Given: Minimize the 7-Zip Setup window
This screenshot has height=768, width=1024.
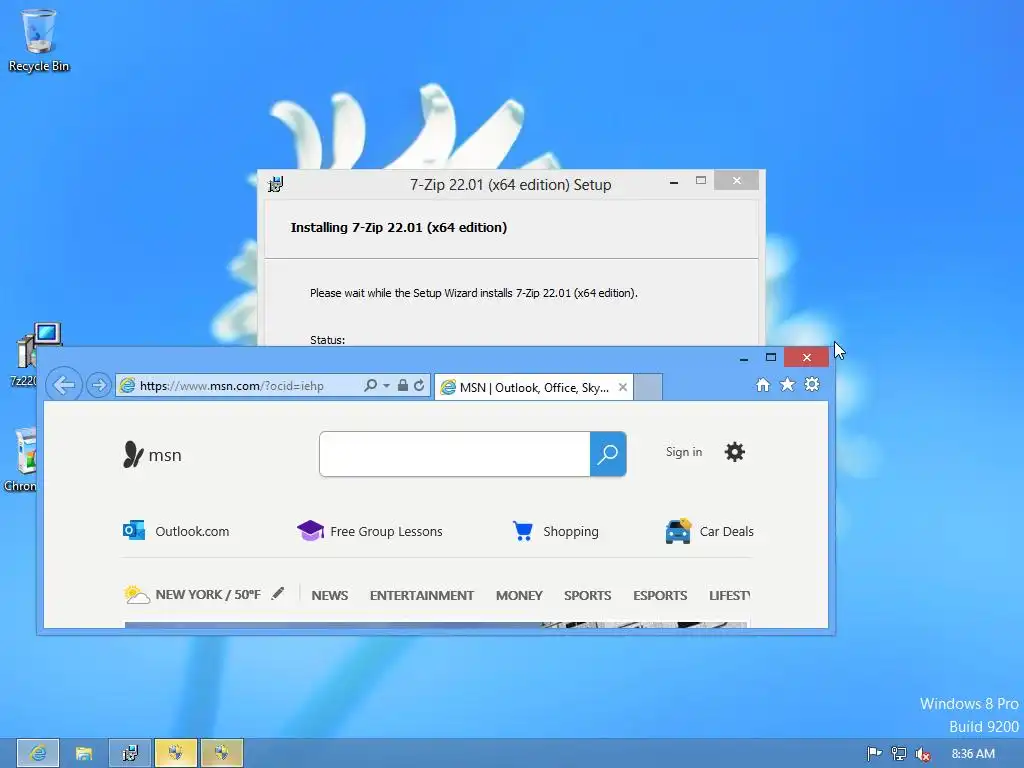Looking at the screenshot, I should [x=674, y=182].
